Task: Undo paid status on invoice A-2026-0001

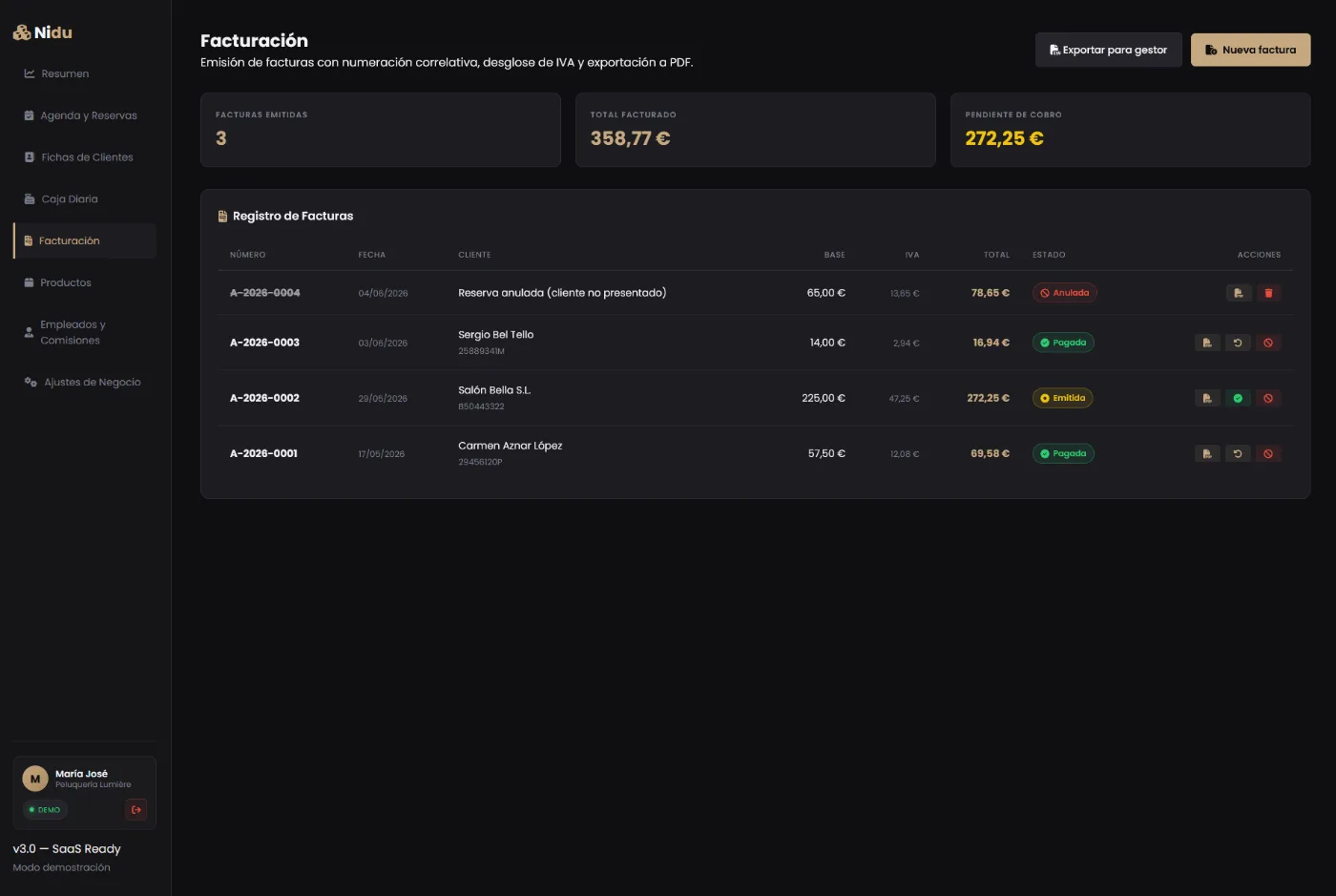Action: coord(1238,453)
